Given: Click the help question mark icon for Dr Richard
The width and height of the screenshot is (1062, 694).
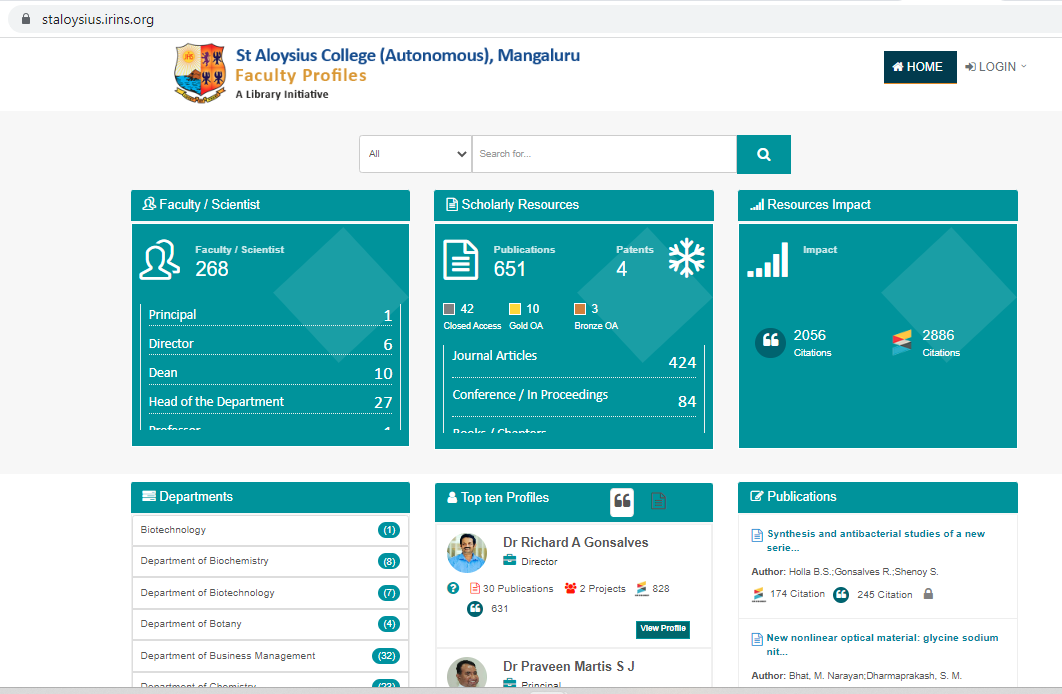Looking at the screenshot, I should pos(453,588).
